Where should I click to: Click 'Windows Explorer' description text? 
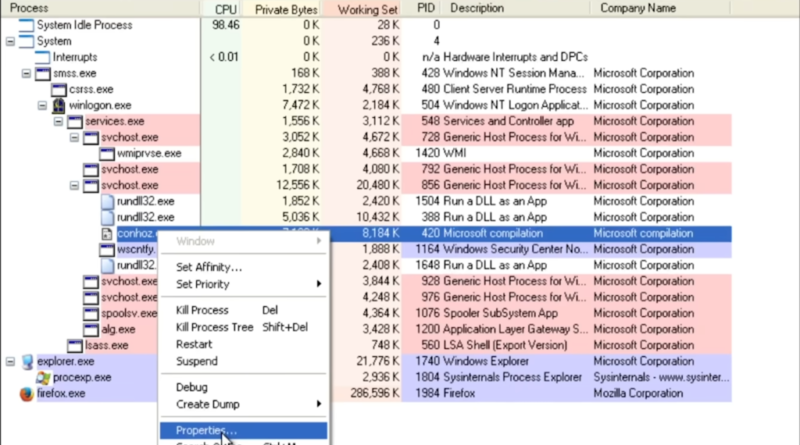click(486, 361)
